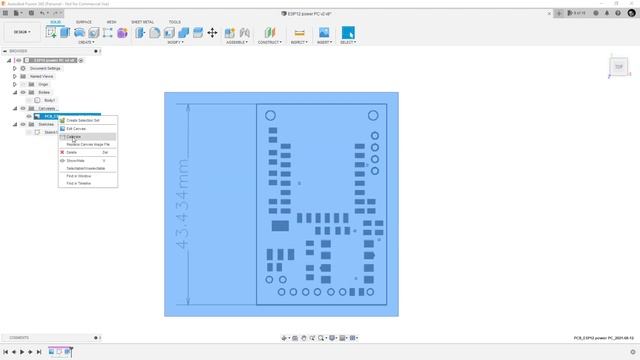This screenshot has height=360, width=640.
Task: Select the New Component tool
Action: (x=230, y=33)
